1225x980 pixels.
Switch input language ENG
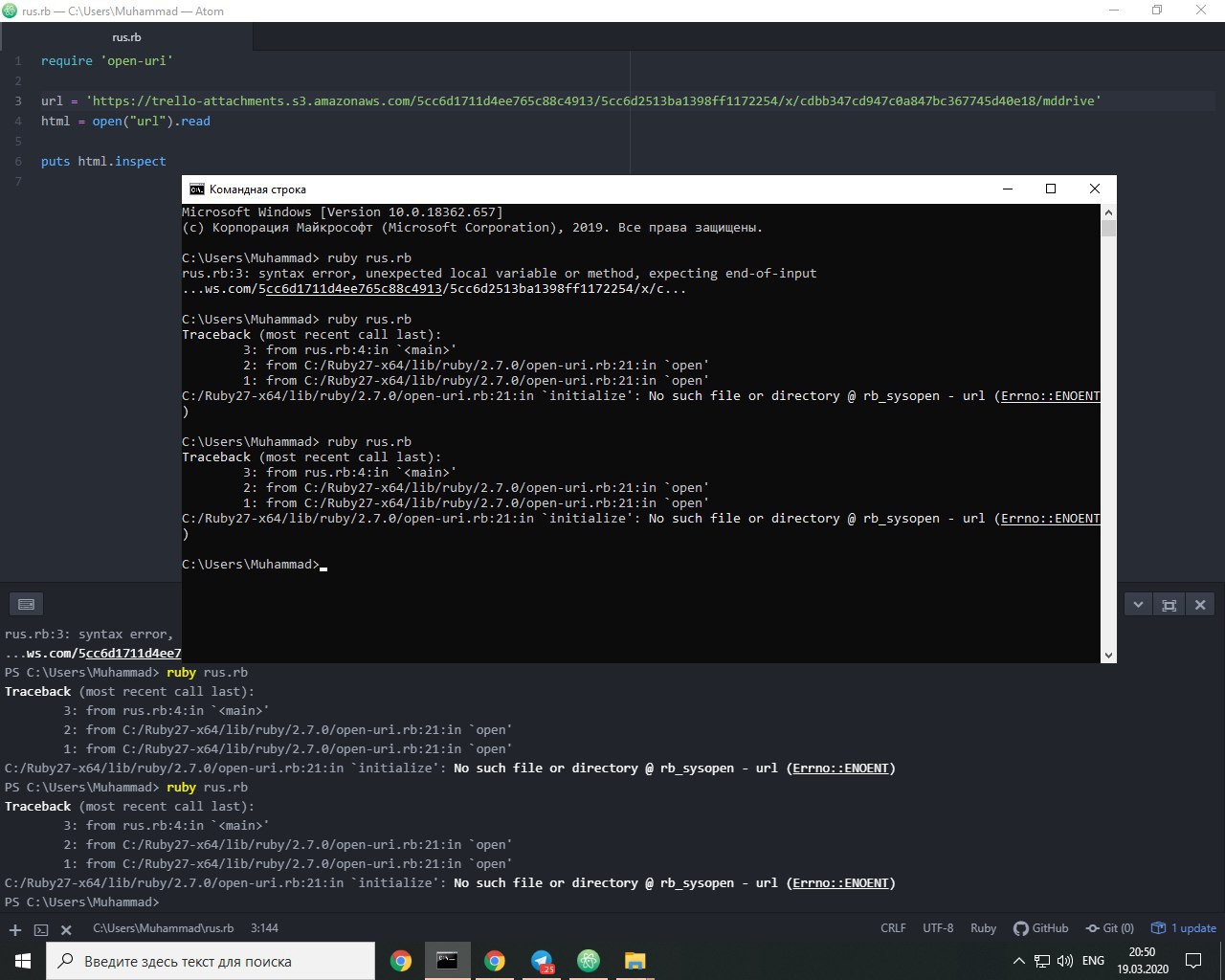(x=1093, y=961)
